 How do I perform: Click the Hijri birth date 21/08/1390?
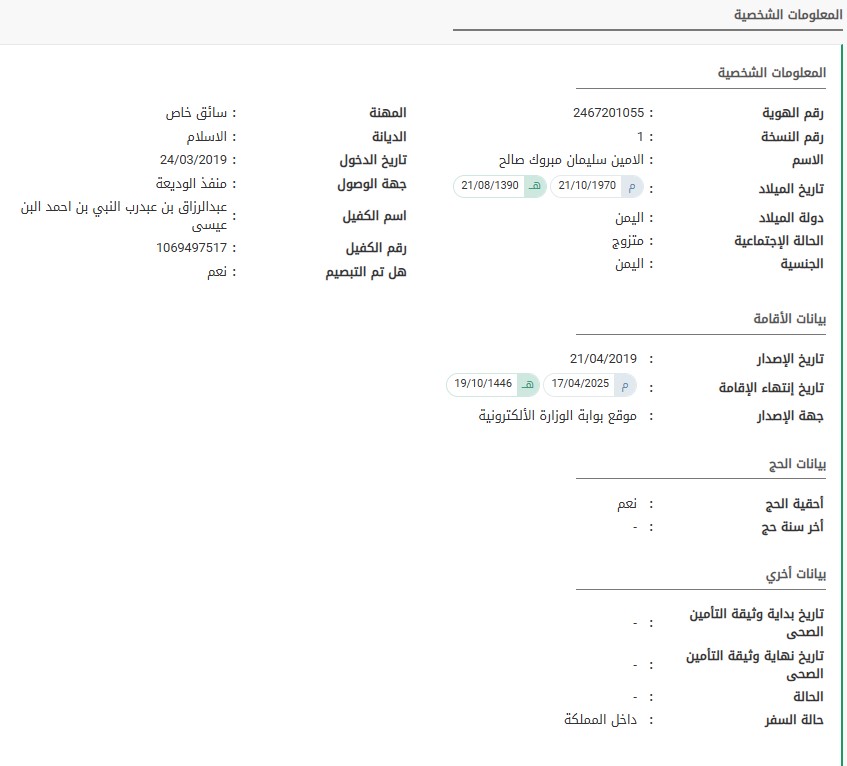pos(490,186)
